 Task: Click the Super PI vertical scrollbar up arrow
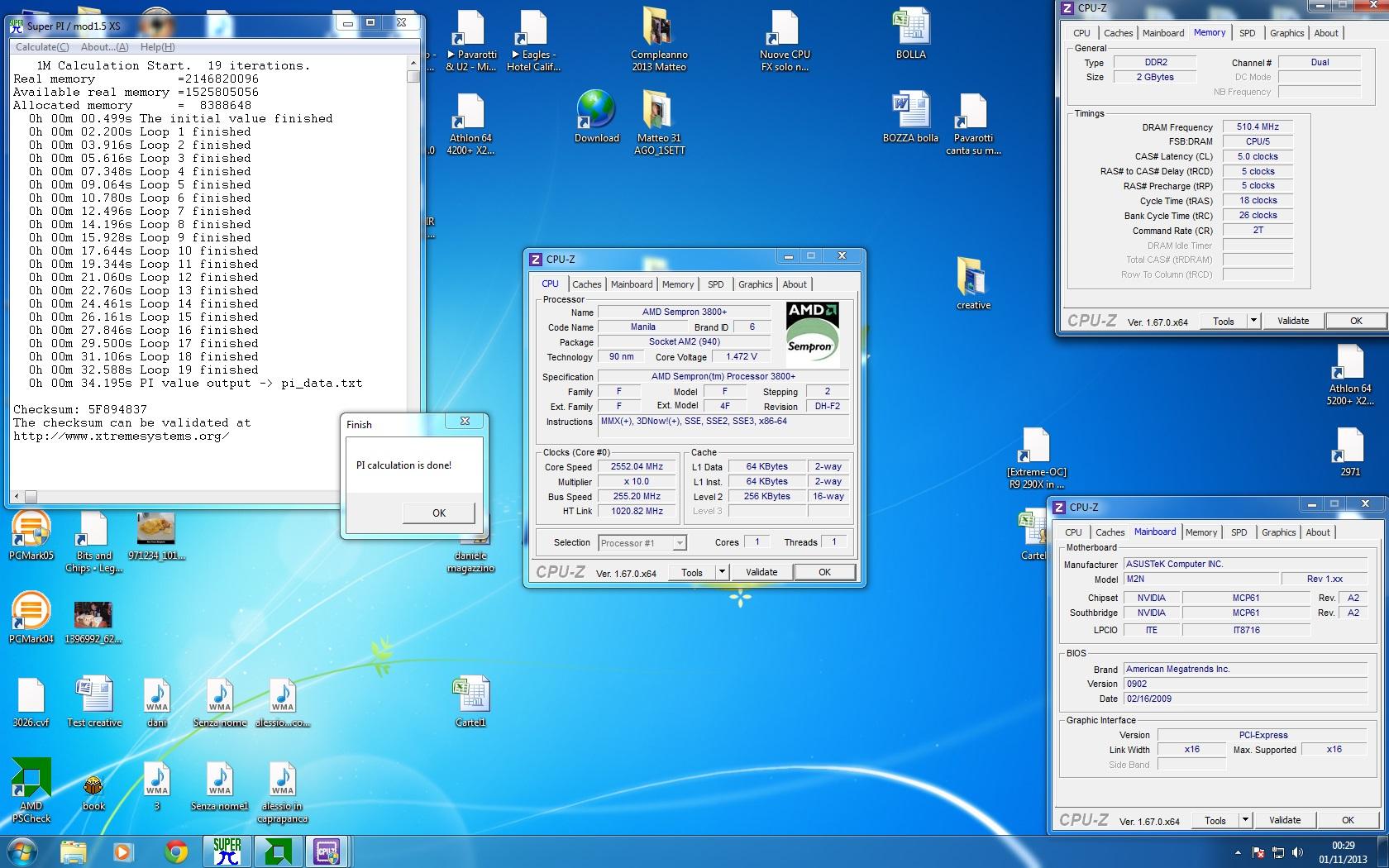tap(413, 63)
